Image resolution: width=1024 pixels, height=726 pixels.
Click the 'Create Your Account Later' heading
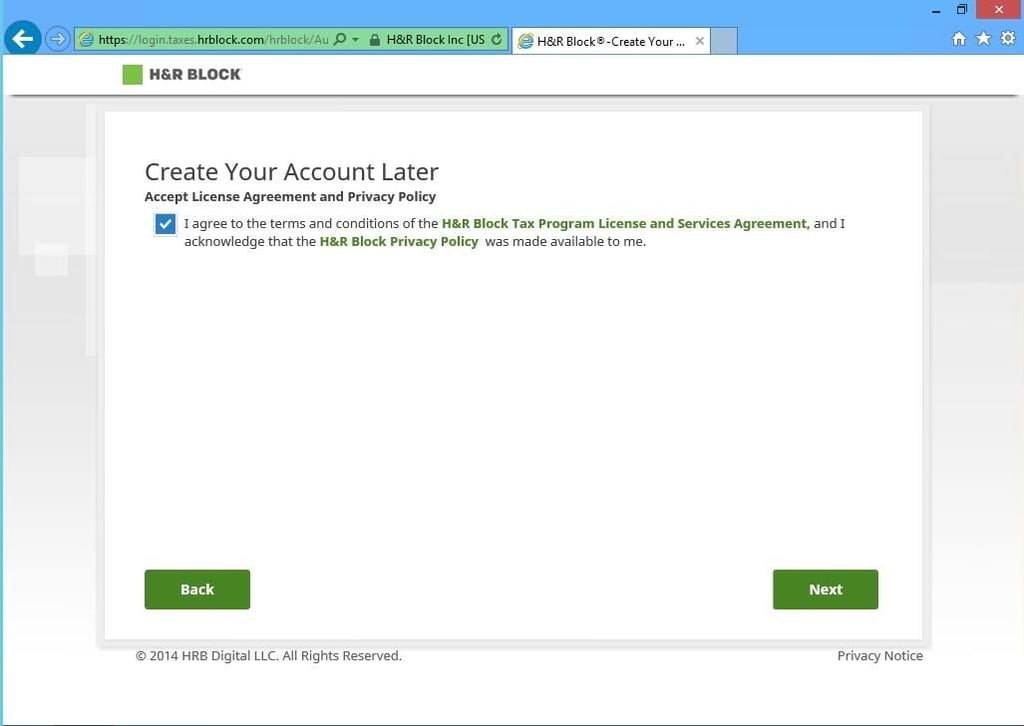291,172
